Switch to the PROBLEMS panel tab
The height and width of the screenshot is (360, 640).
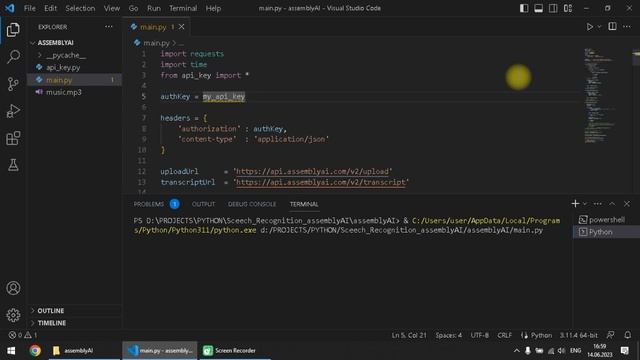149,204
